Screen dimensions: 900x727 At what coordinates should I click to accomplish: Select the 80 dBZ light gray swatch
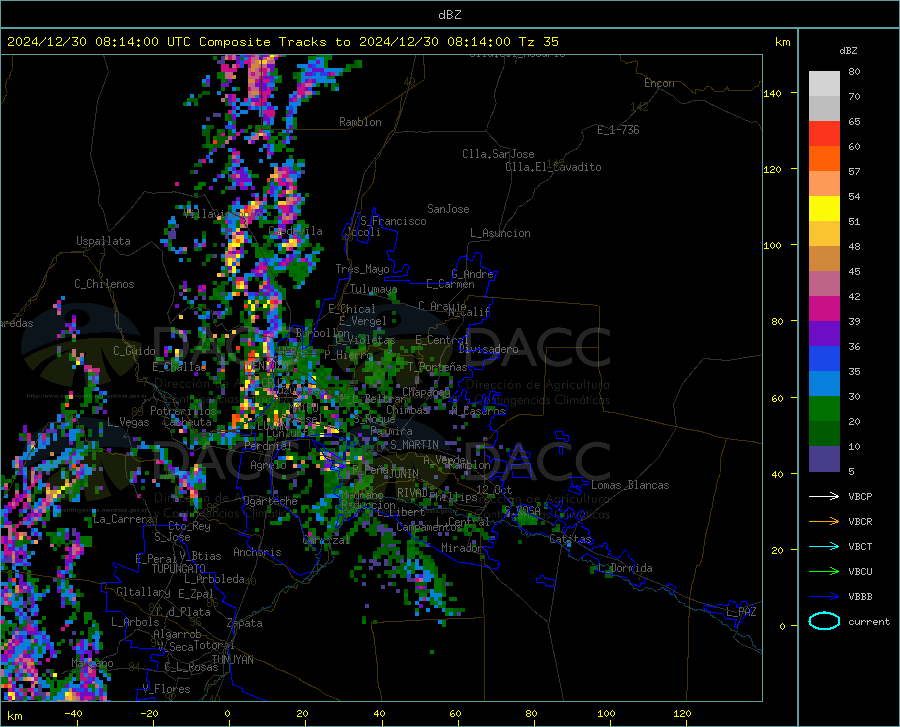click(824, 84)
